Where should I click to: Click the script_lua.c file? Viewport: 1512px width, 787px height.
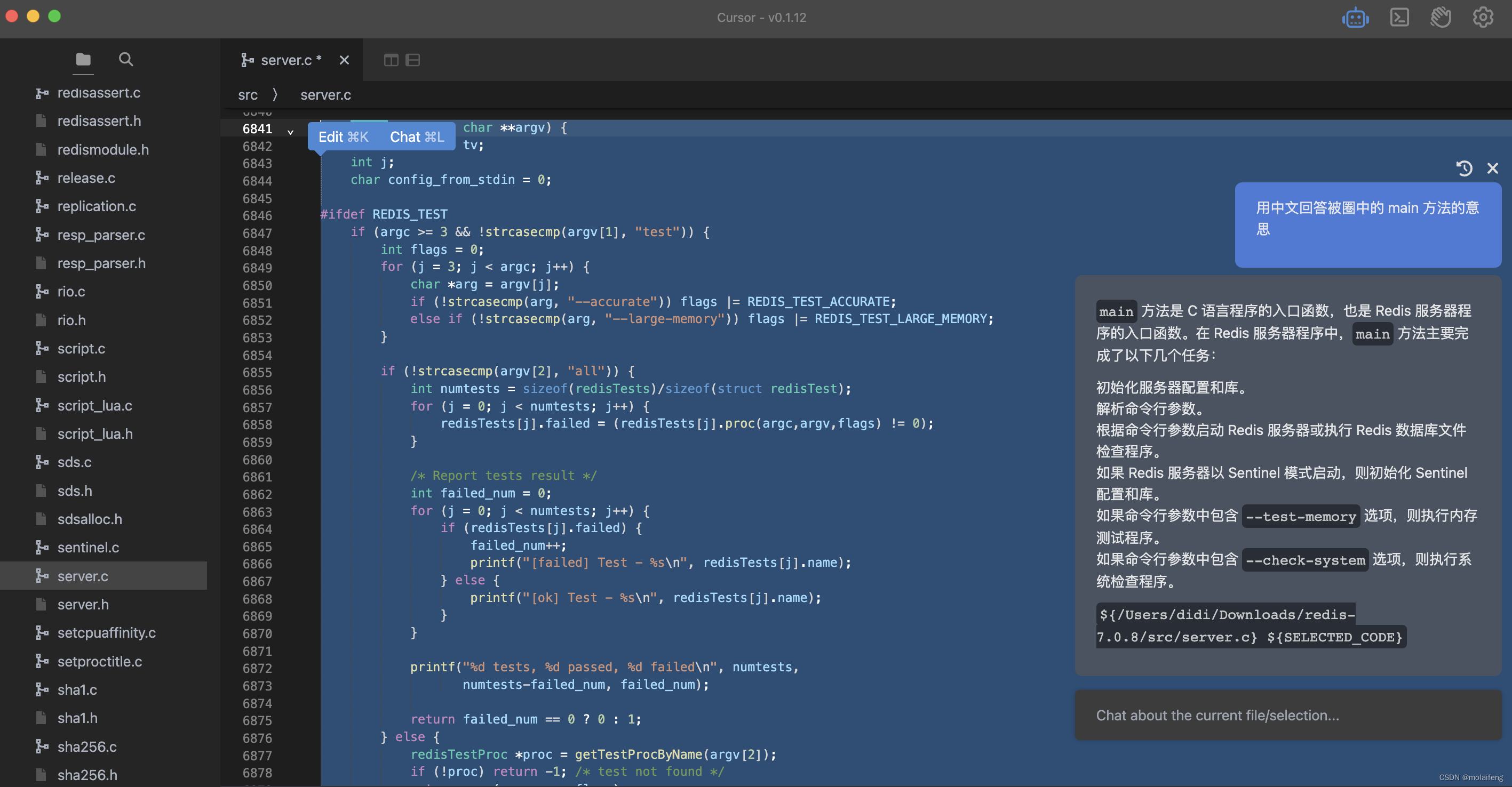pos(95,406)
